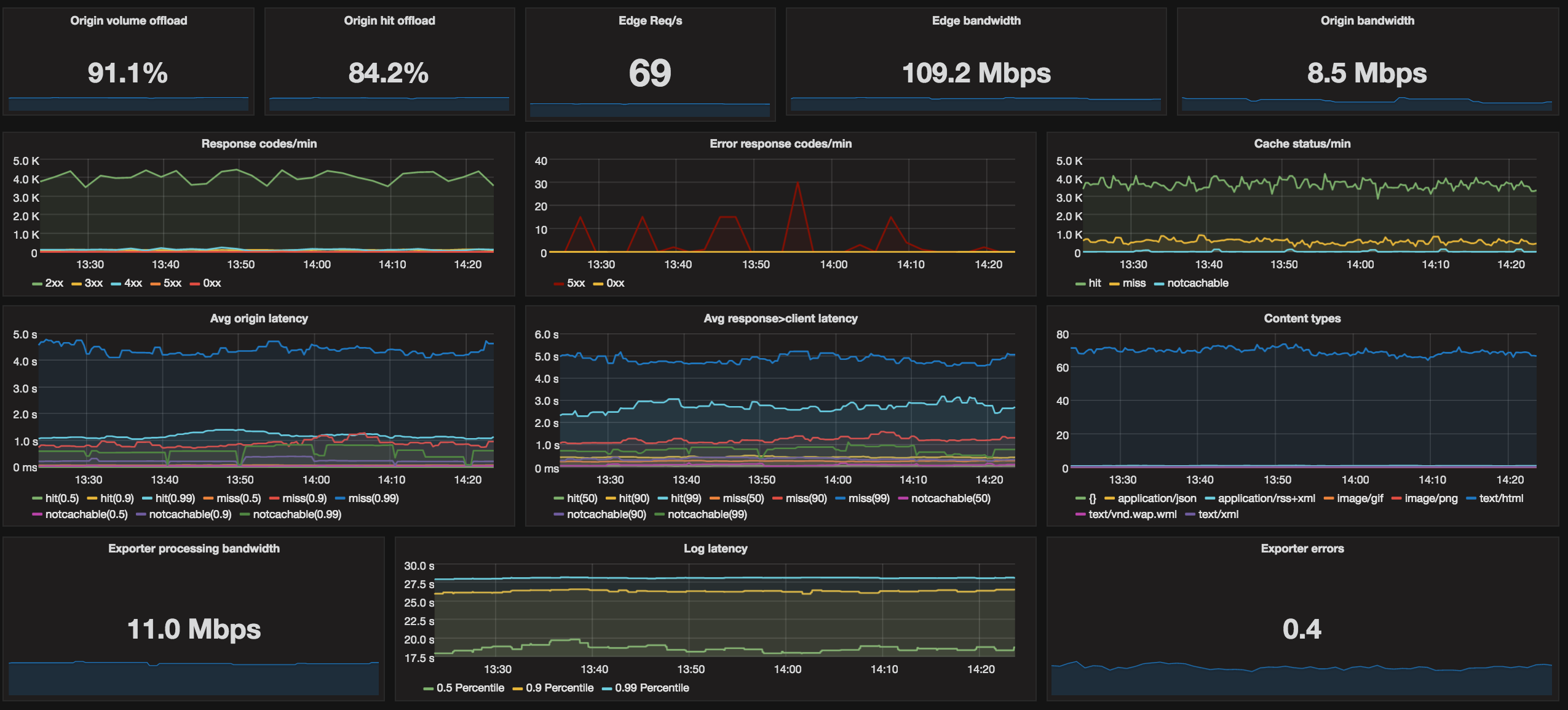Toggle 3xx series in Response codes legend
Viewport: 1568px width, 710px height.
[x=93, y=283]
